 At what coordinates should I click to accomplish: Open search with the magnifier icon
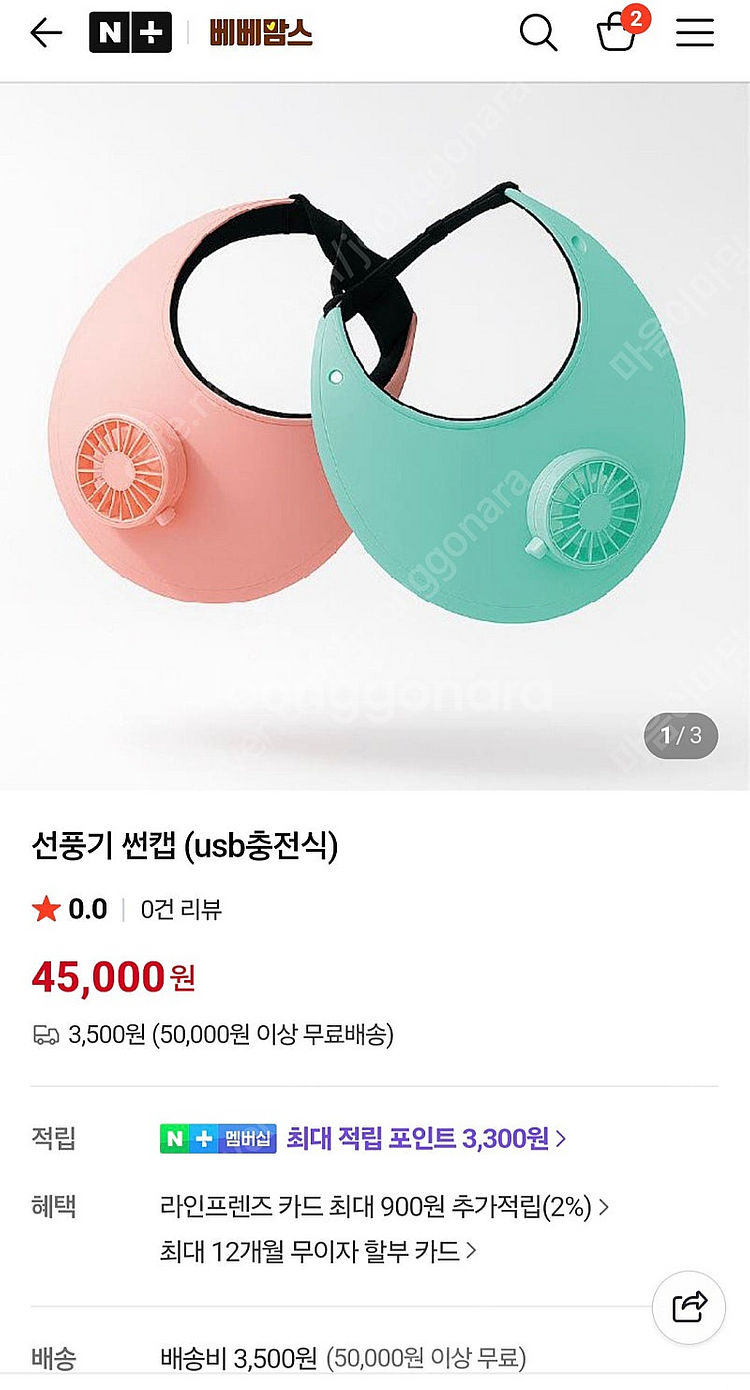pos(538,33)
